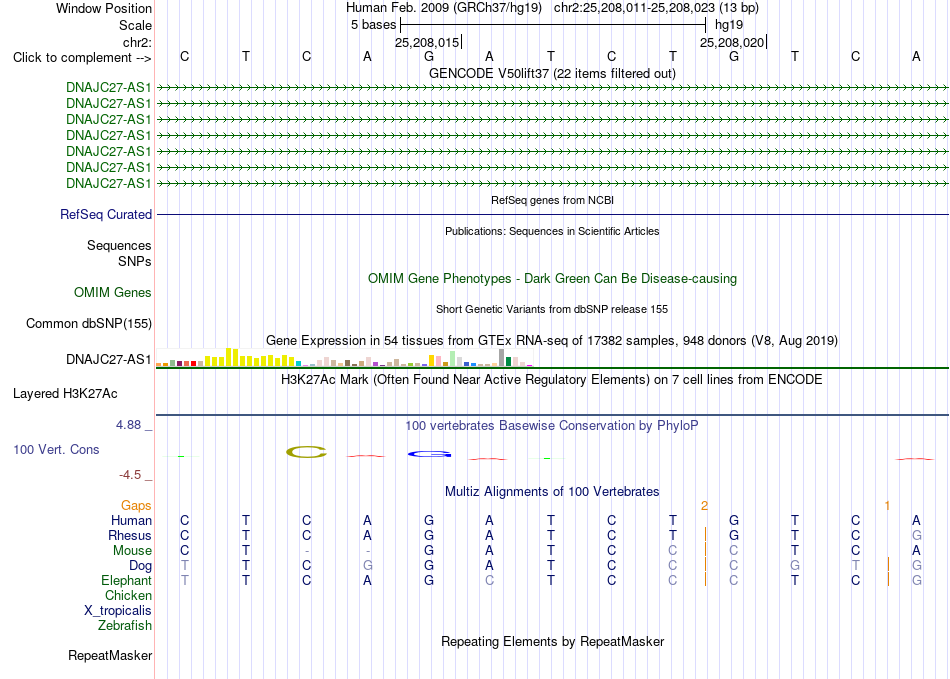Click the 5 bases scale bar

553,25
